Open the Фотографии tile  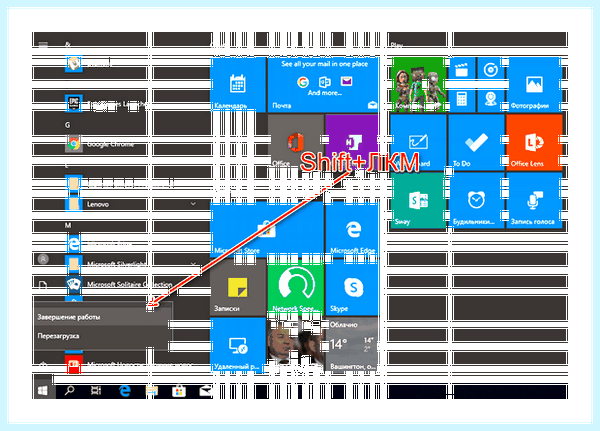[x=534, y=84]
